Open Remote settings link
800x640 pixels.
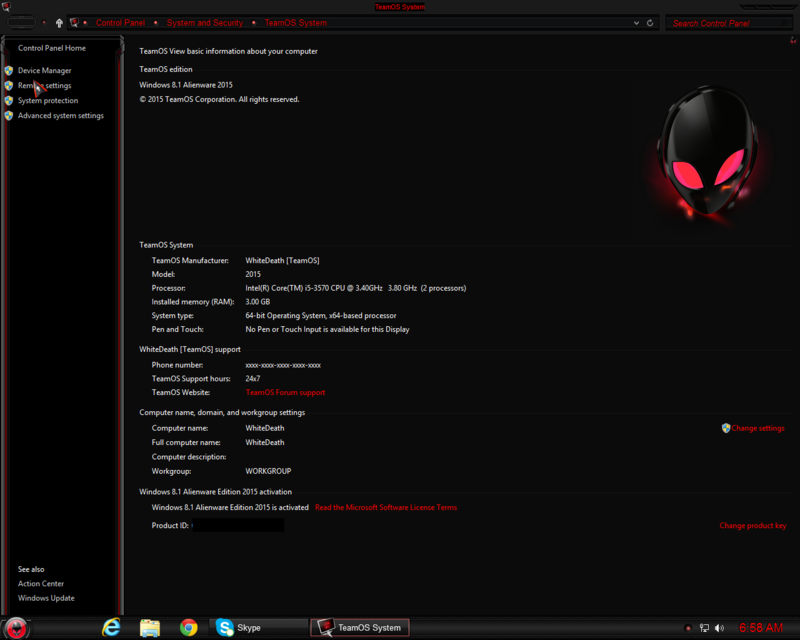pyautogui.click(x=44, y=85)
